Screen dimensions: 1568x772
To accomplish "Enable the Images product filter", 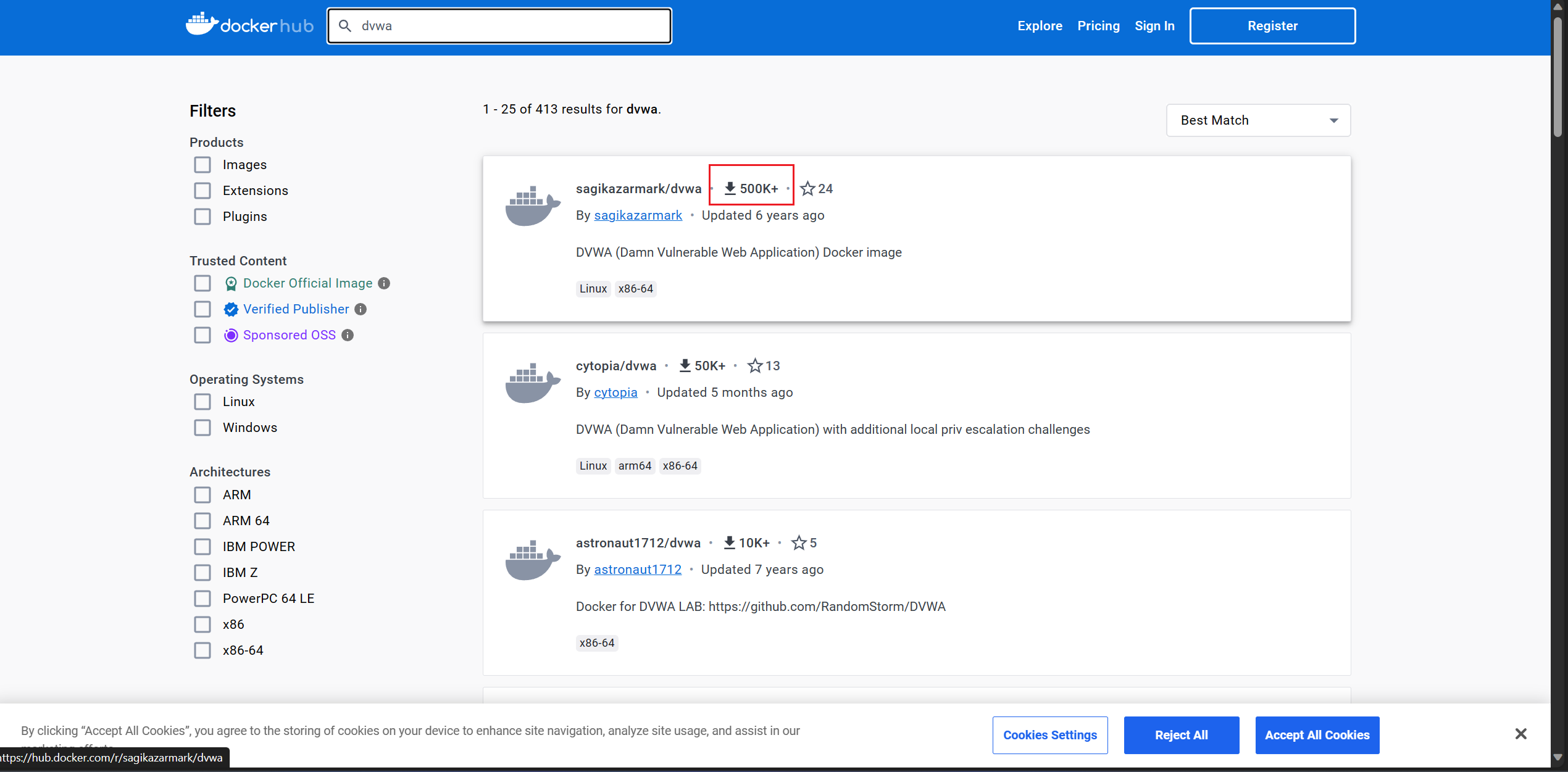I will [202, 165].
